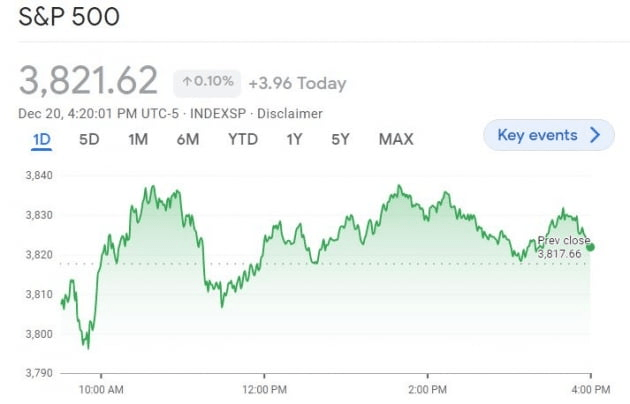Click the Prev close label on chart
This screenshot has width=630, height=404.
point(563,240)
